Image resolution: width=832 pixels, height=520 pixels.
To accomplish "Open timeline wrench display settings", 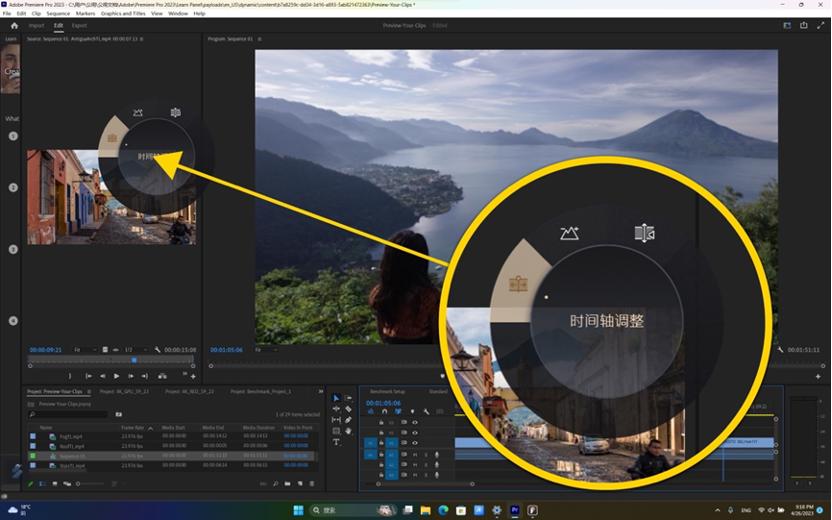I will (x=426, y=412).
